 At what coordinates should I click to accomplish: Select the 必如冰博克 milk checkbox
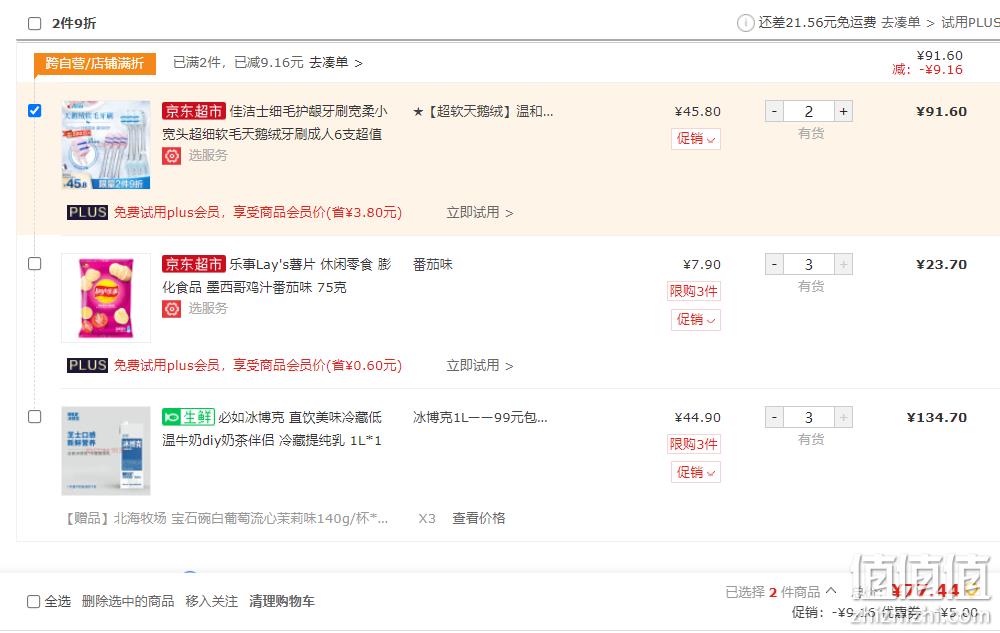point(34,417)
